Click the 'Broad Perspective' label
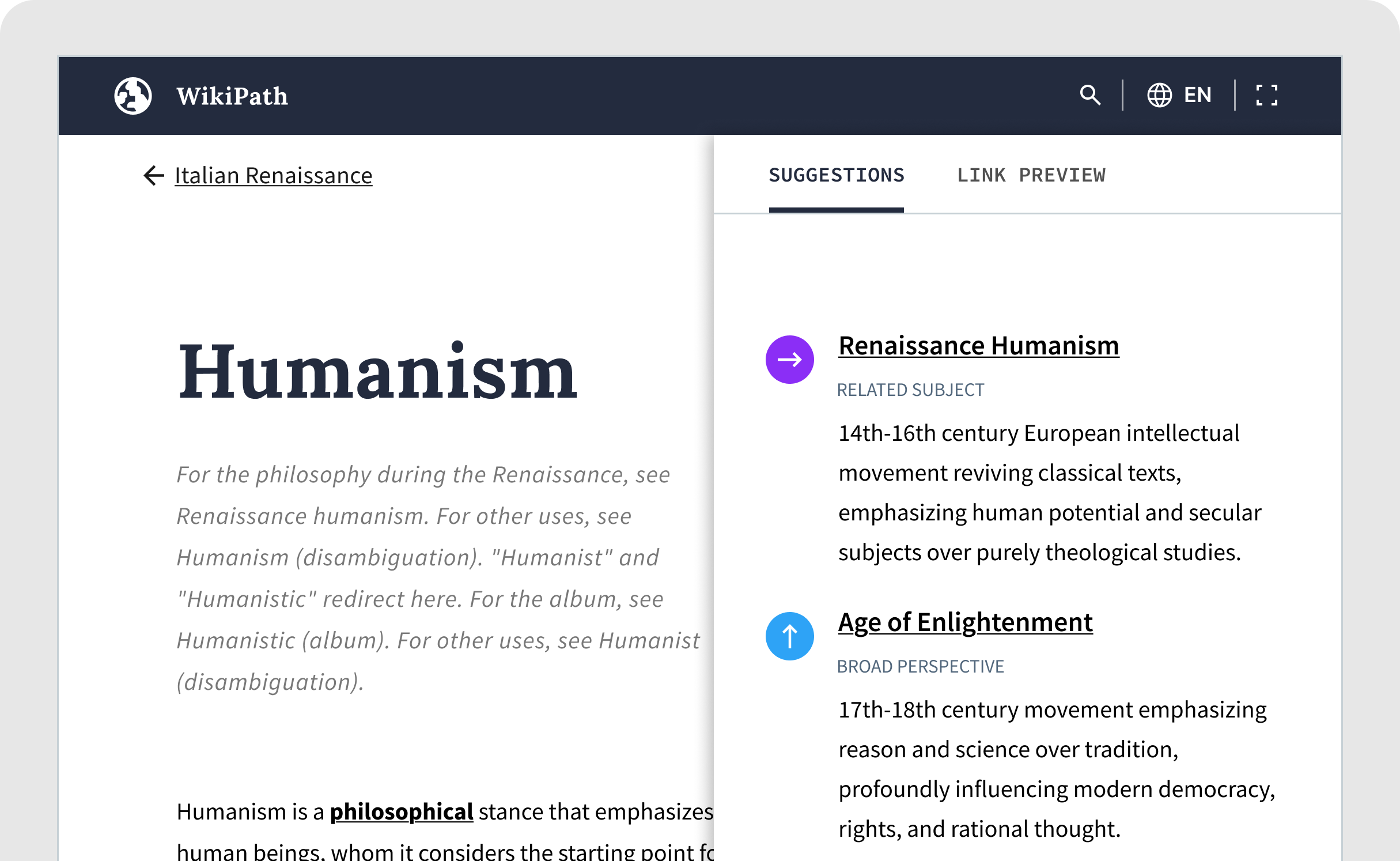This screenshot has height=861, width=1400. [x=920, y=667]
